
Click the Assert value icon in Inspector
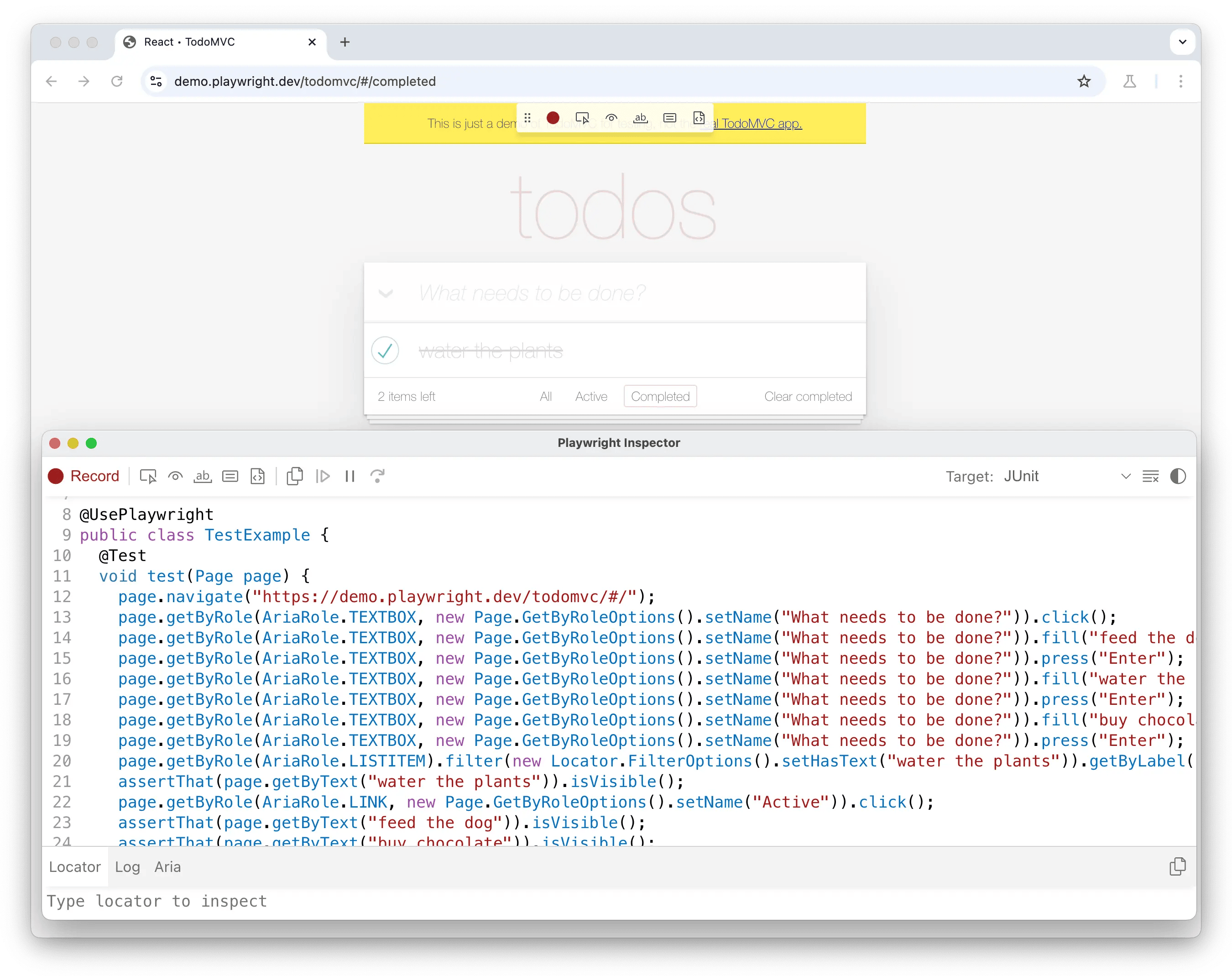pos(230,476)
